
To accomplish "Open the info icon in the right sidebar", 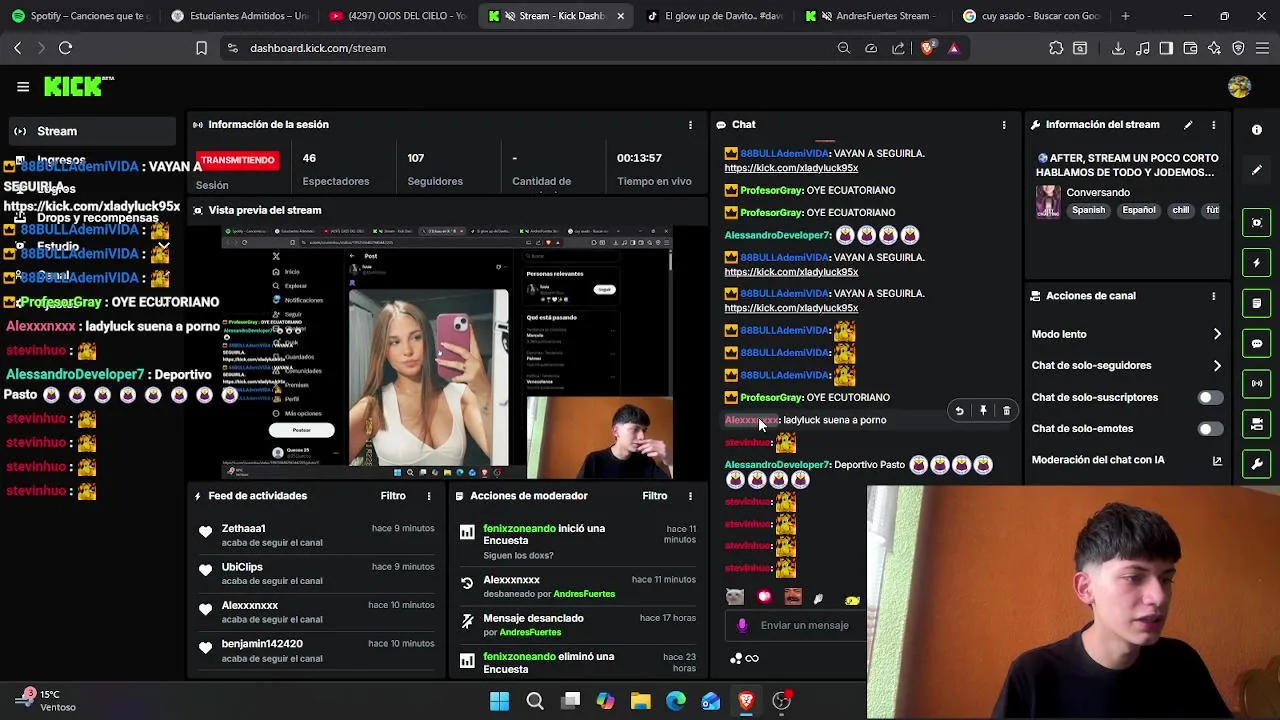I will (x=1257, y=130).
